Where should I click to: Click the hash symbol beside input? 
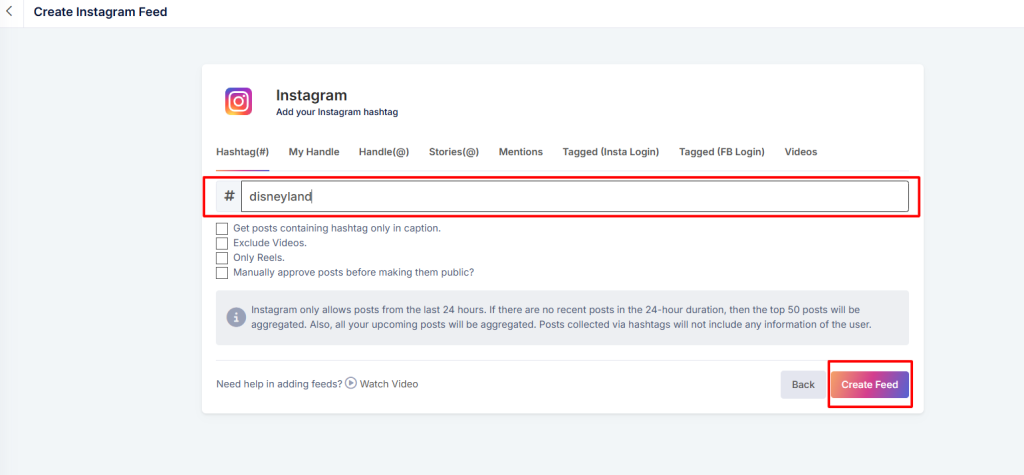(x=229, y=196)
